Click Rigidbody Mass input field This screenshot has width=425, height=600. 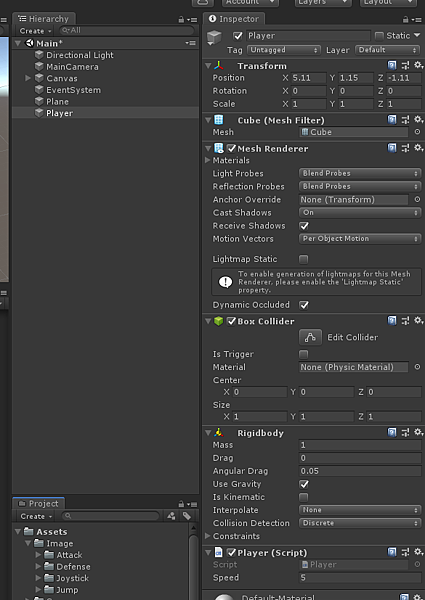coord(360,445)
